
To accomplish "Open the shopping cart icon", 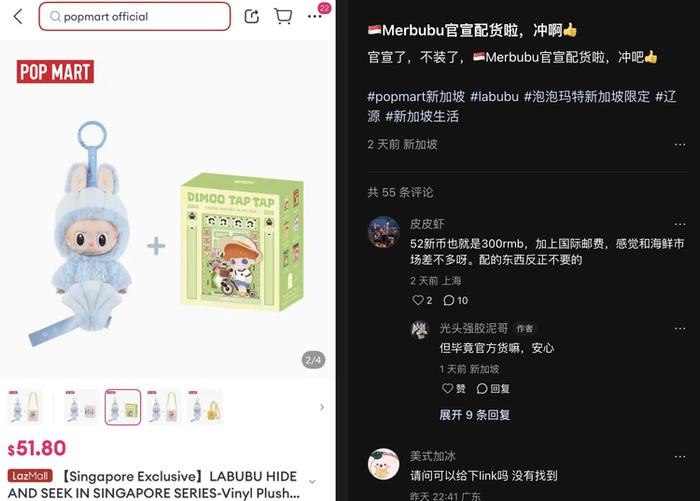I will [283, 17].
